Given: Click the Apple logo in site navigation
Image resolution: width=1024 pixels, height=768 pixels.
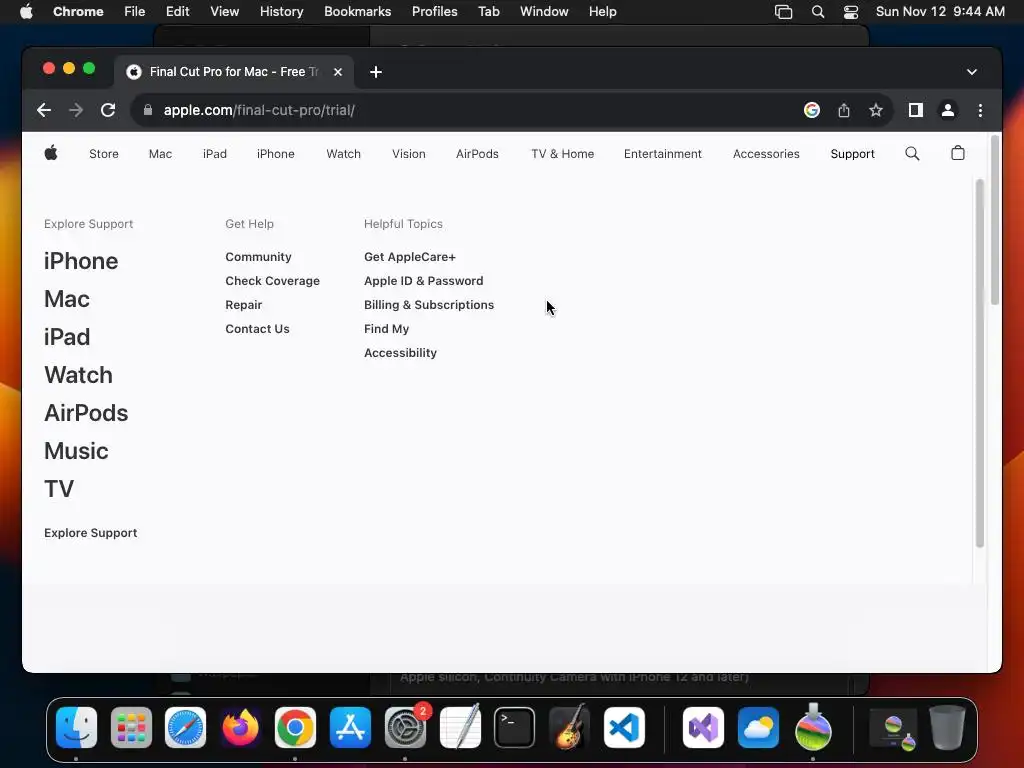Looking at the screenshot, I should click(51, 153).
